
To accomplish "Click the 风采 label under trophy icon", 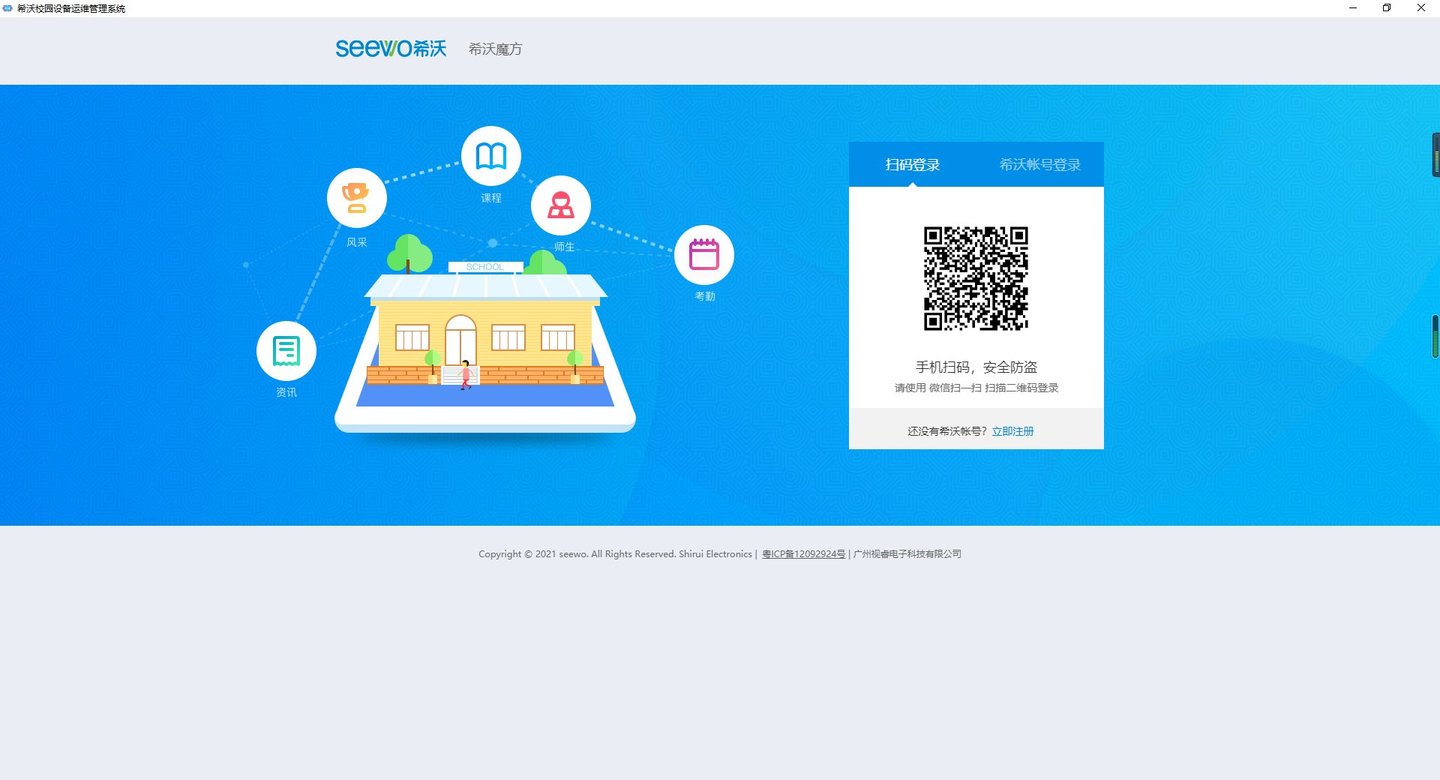I will point(357,242).
